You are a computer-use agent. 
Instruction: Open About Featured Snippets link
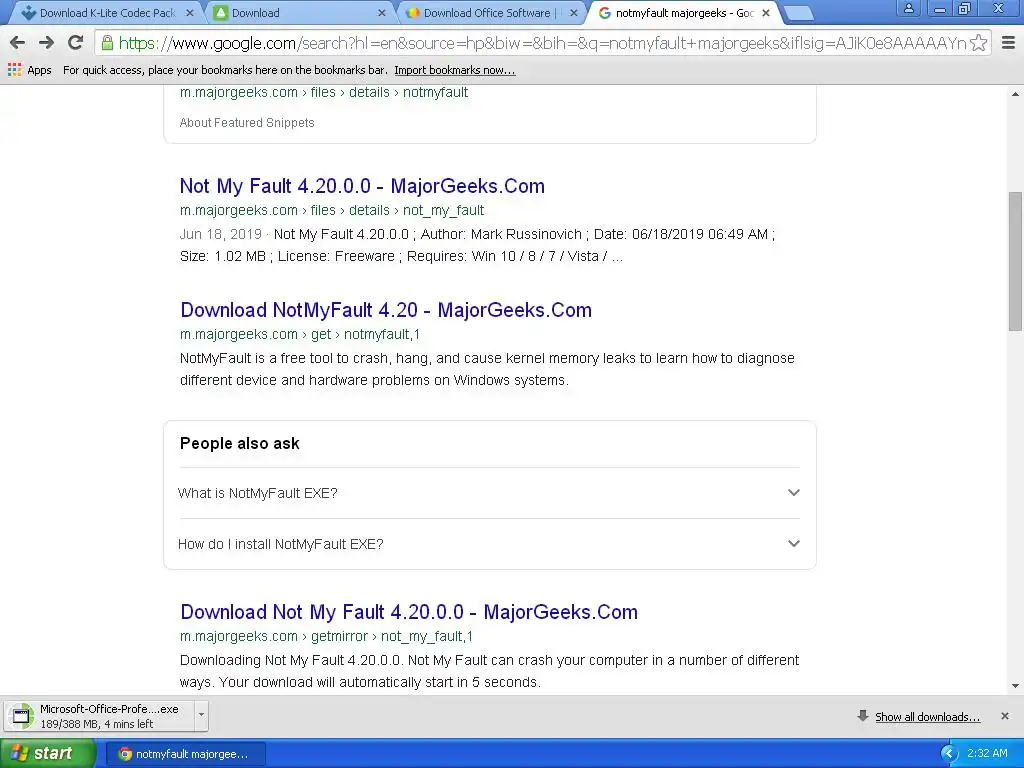pos(247,123)
